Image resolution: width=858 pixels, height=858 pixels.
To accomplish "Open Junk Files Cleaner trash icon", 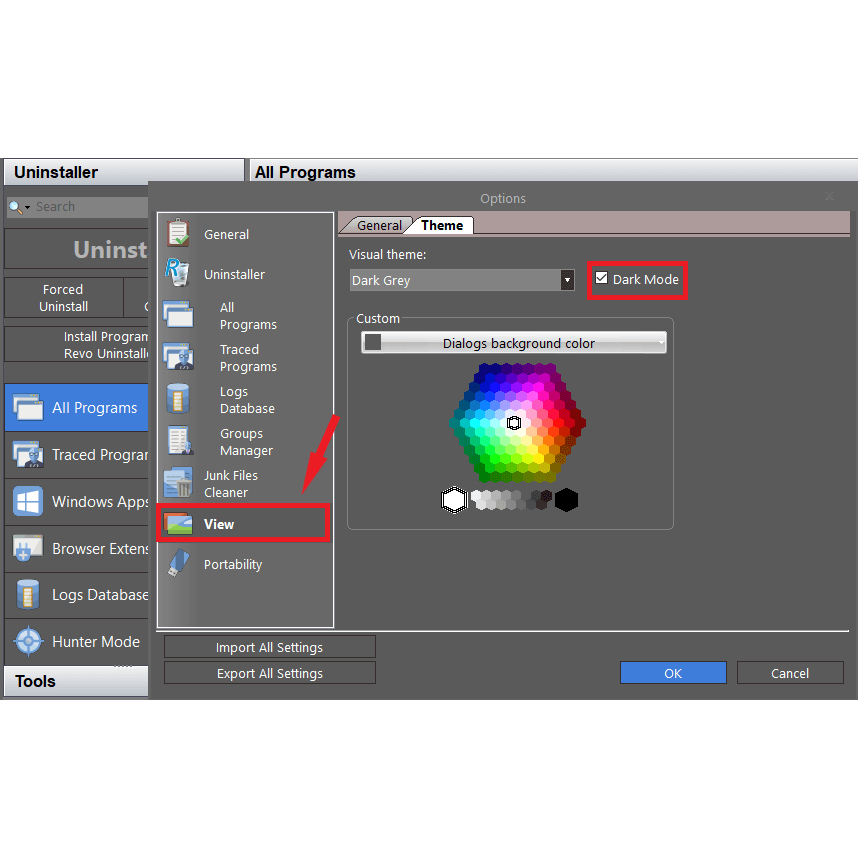I will coord(178,483).
